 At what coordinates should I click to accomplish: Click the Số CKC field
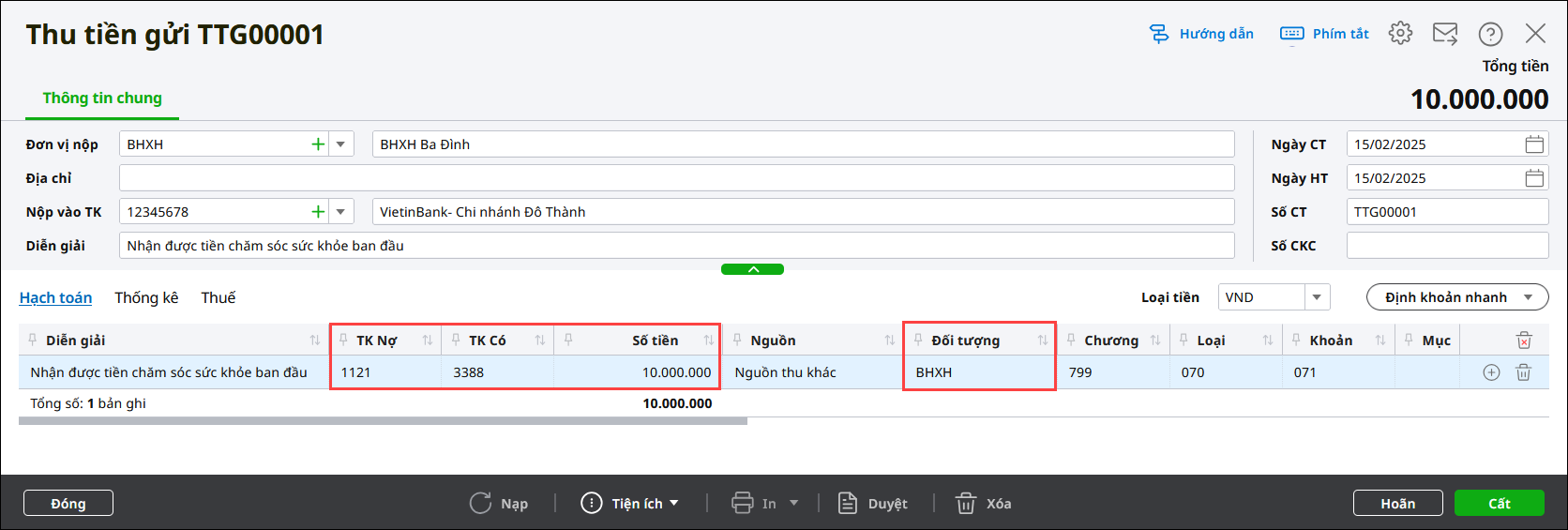point(1447,246)
